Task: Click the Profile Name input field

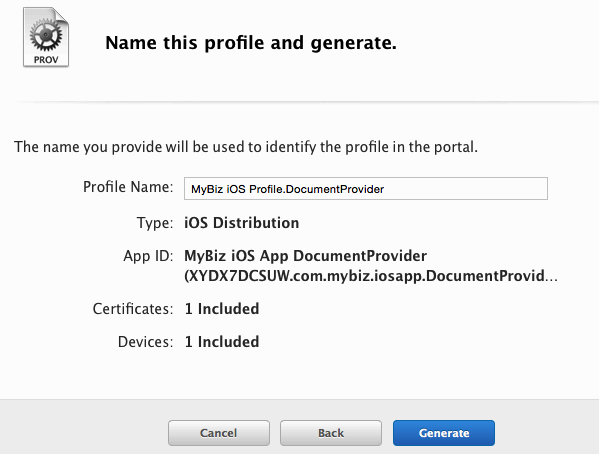Action: pyautogui.click(x=366, y=188)
